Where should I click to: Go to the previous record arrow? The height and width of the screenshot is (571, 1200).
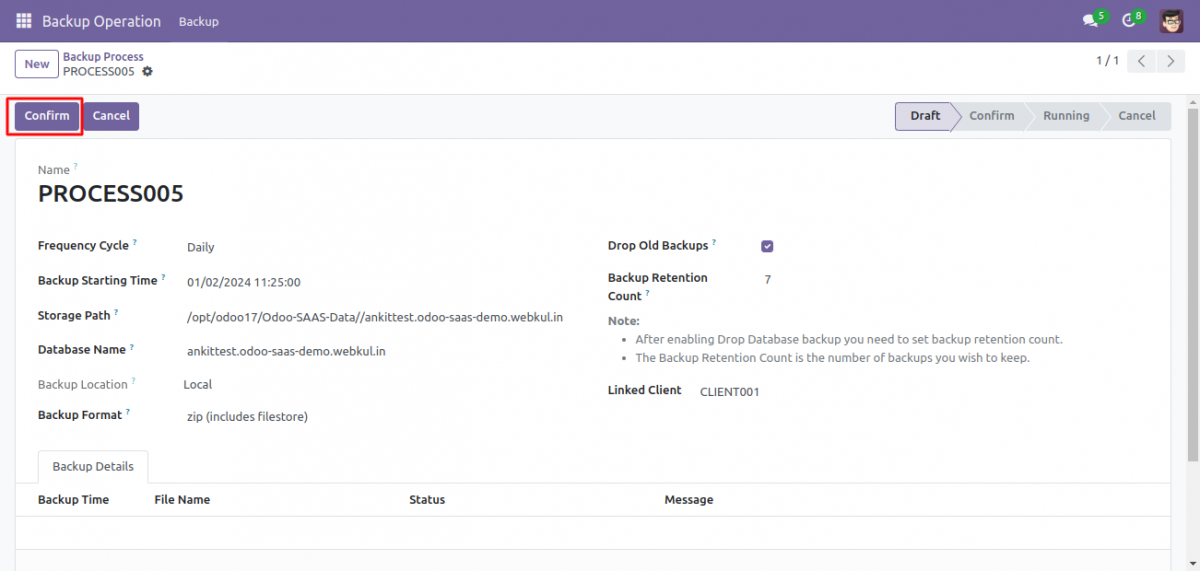[1142, 62]
